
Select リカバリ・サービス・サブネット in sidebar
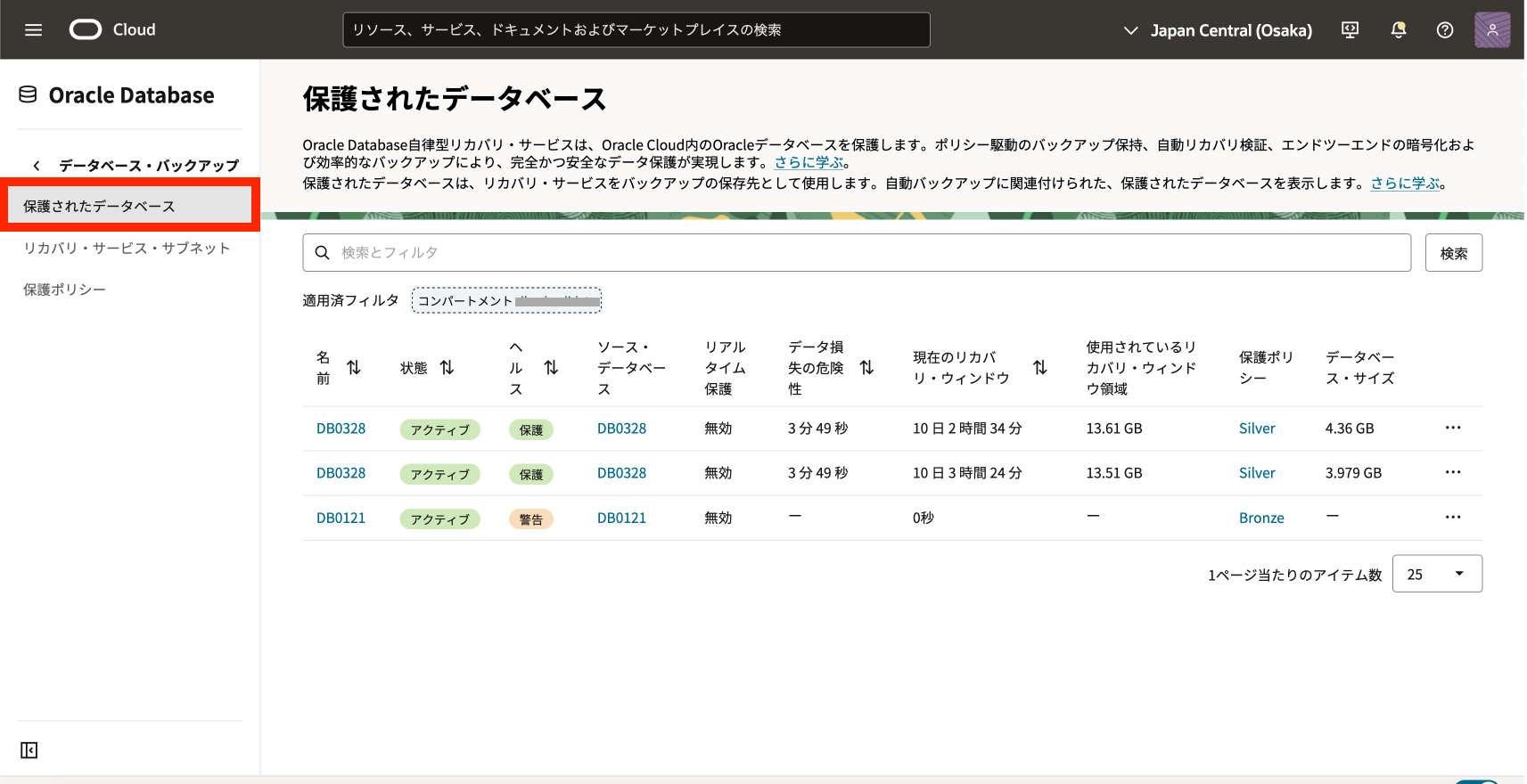coord(127,248)
